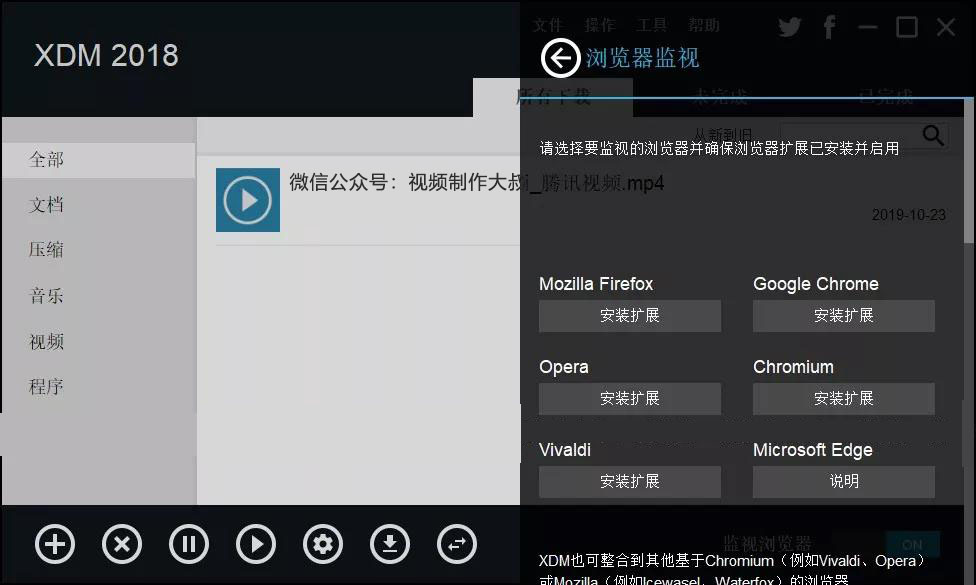Click the refresh link swap-arrows icon
This screenshot has height=585, width=976.
[457, 545]
